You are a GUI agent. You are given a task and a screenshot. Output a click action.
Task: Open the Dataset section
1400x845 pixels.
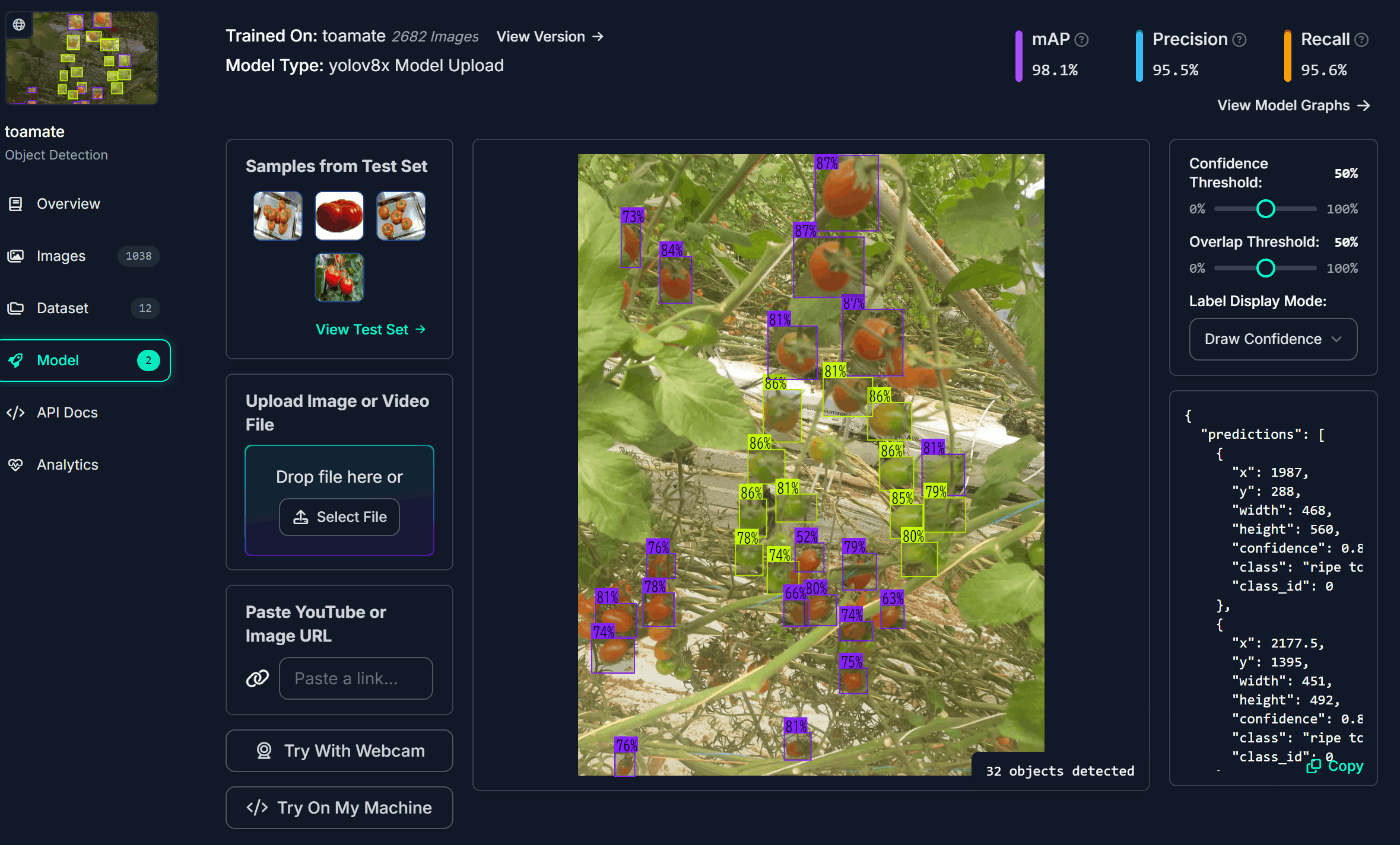pyautogui.click(x=86, y=308)
